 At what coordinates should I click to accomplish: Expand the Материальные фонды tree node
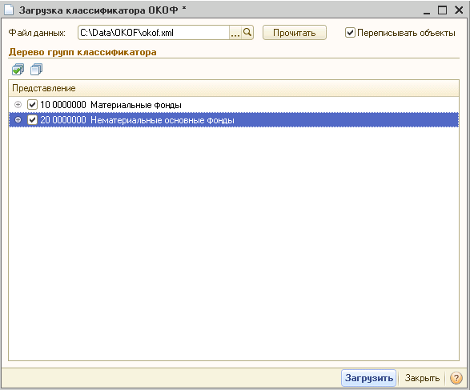click(x=18, y=105)
